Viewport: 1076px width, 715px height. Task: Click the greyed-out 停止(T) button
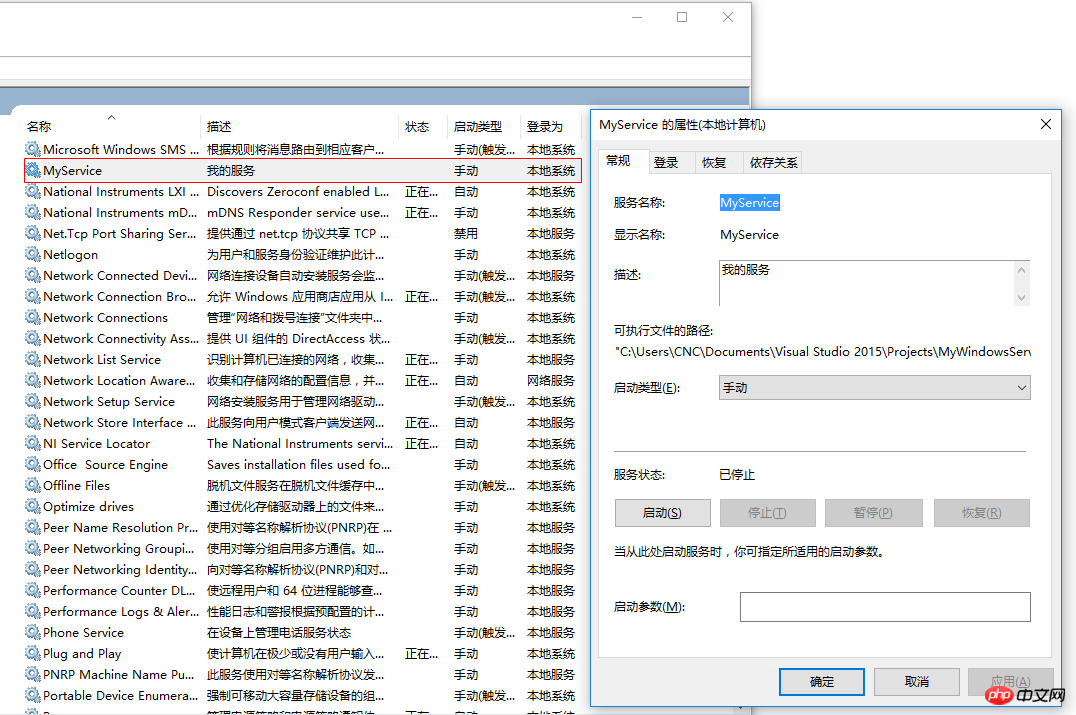point(767,513)
